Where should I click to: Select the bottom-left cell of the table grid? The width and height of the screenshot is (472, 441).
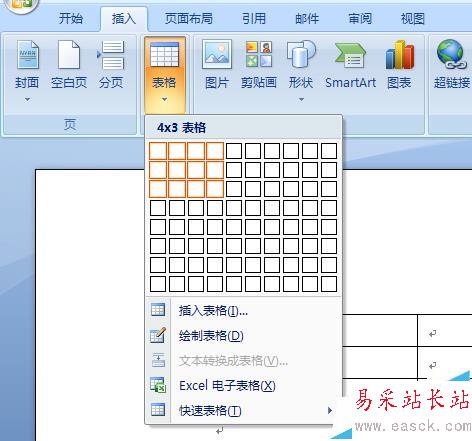coord(158,284)
